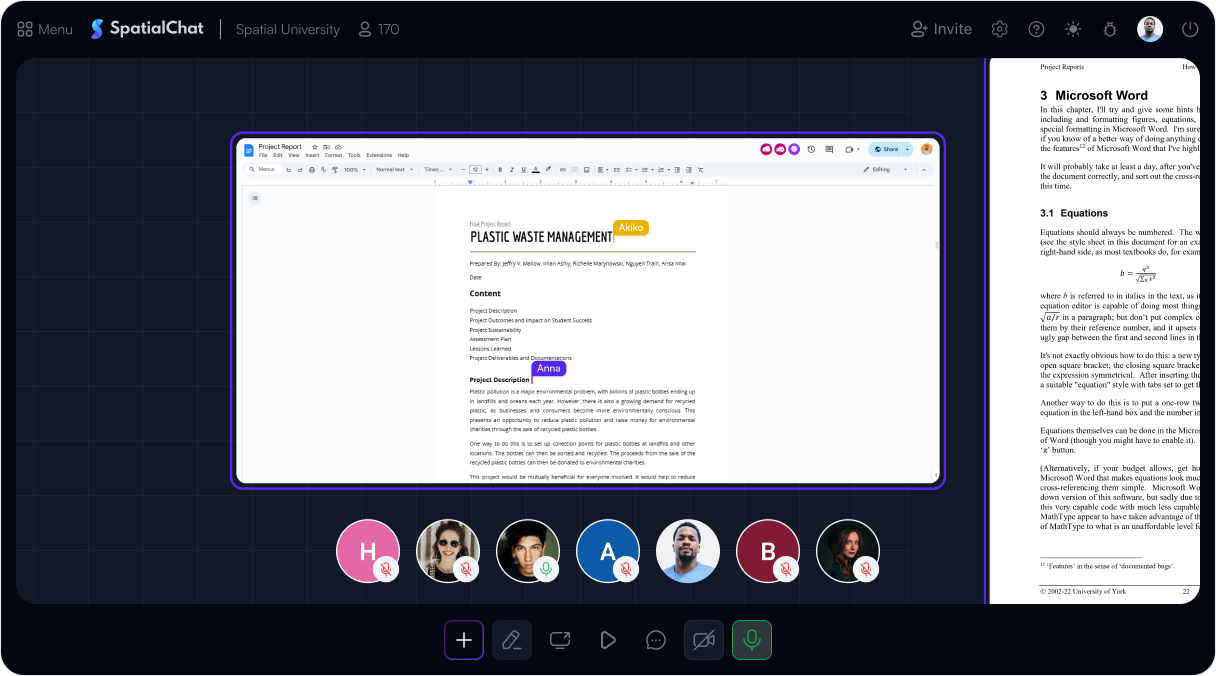Report a bug via the bug icon
The image size is (1216, 676).
(1109, 29)
